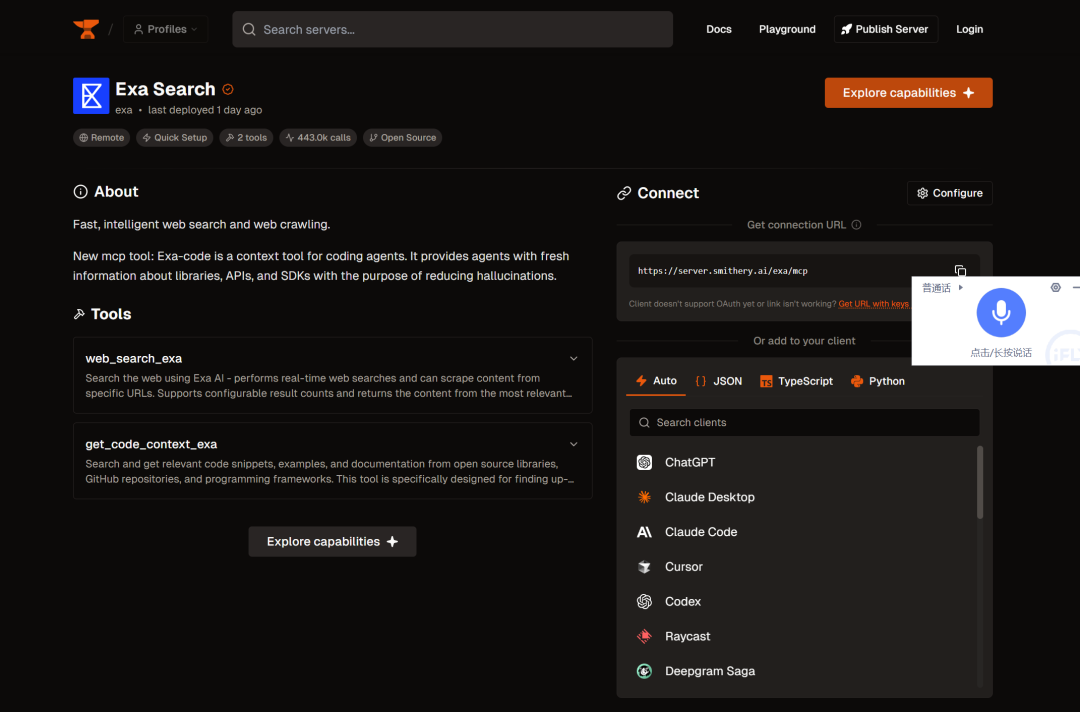Viewport: 1080px width, 712px height.
Task: Open the 普通话 language dropdown
Action: pyautogui.click(x=942, y=288)
